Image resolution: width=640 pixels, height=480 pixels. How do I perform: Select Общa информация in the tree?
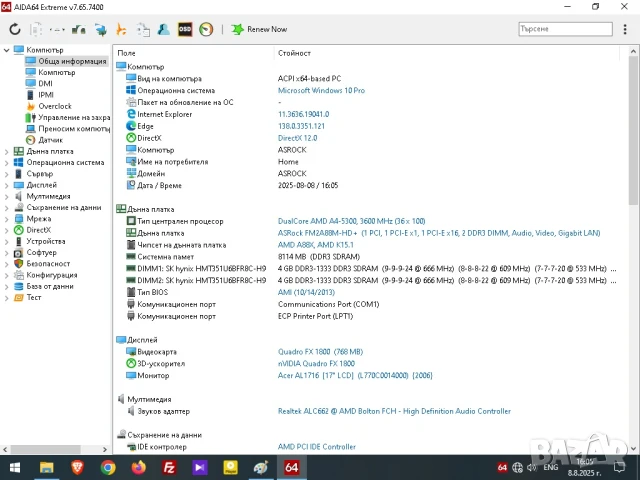coord(71,61)
